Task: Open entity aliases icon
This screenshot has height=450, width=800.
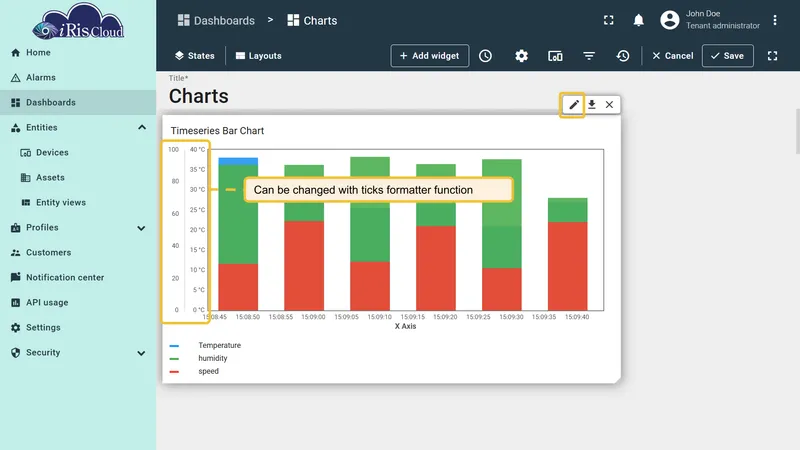Action: pyautogui.click(x=555, y=56)
